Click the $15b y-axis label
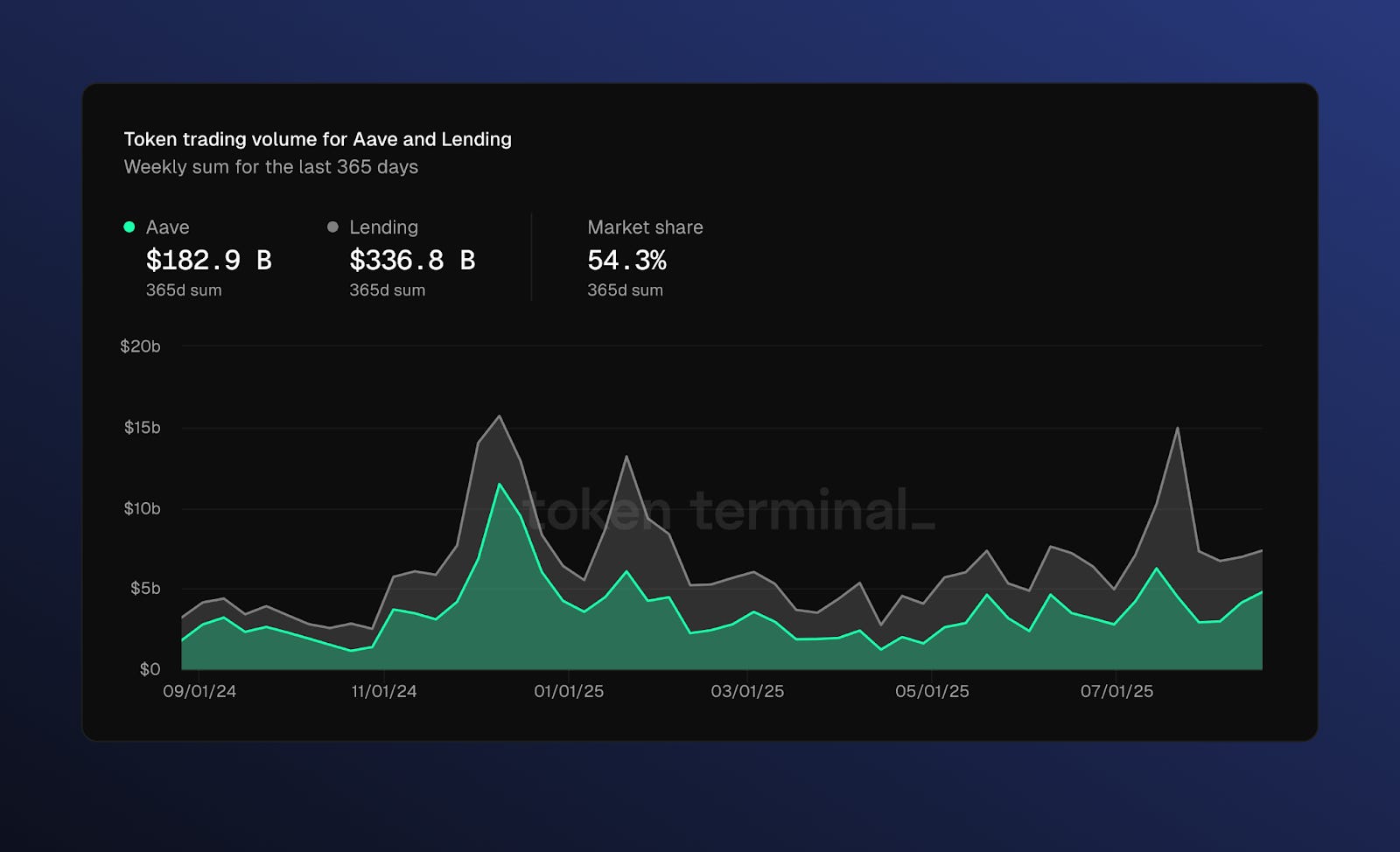1400x852 pixels. tap(142, 428)
